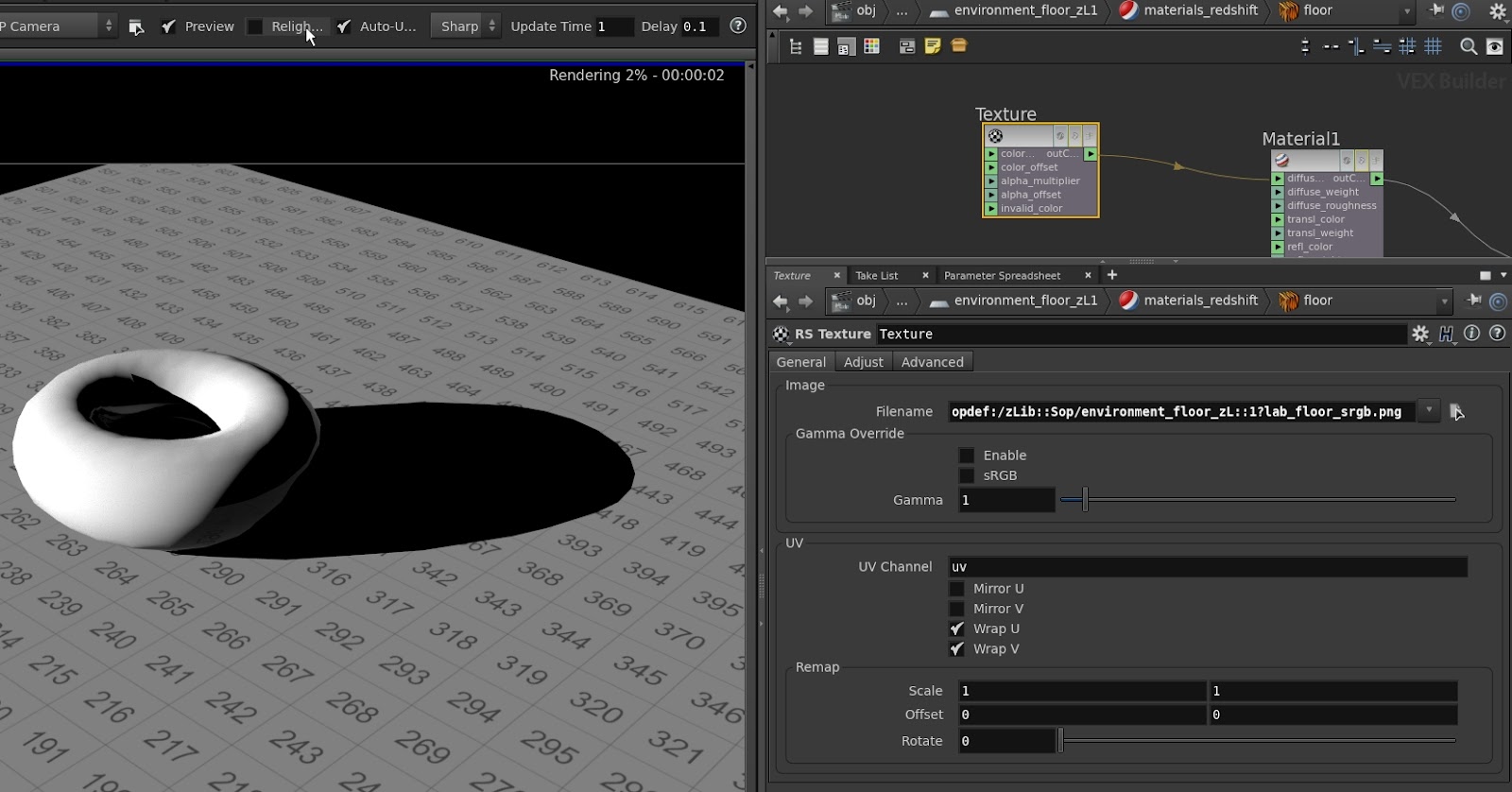Navigate back in parameter pane path bar
Image resolution: width=1512 pixels, height=792 pixels.
tap(781, 301)
